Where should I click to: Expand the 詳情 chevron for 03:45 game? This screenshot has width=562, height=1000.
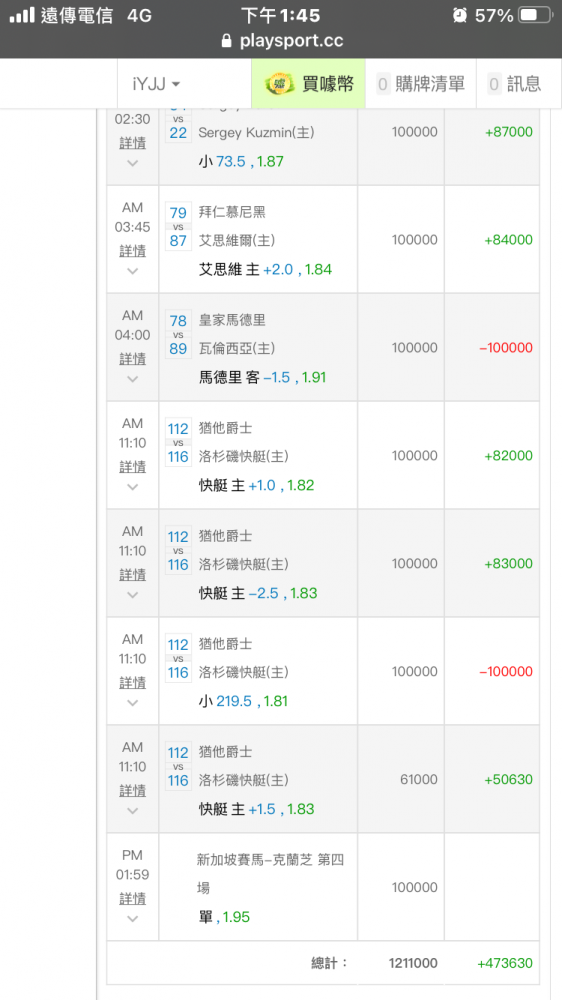pyautogui.click(x=133, y=271)
